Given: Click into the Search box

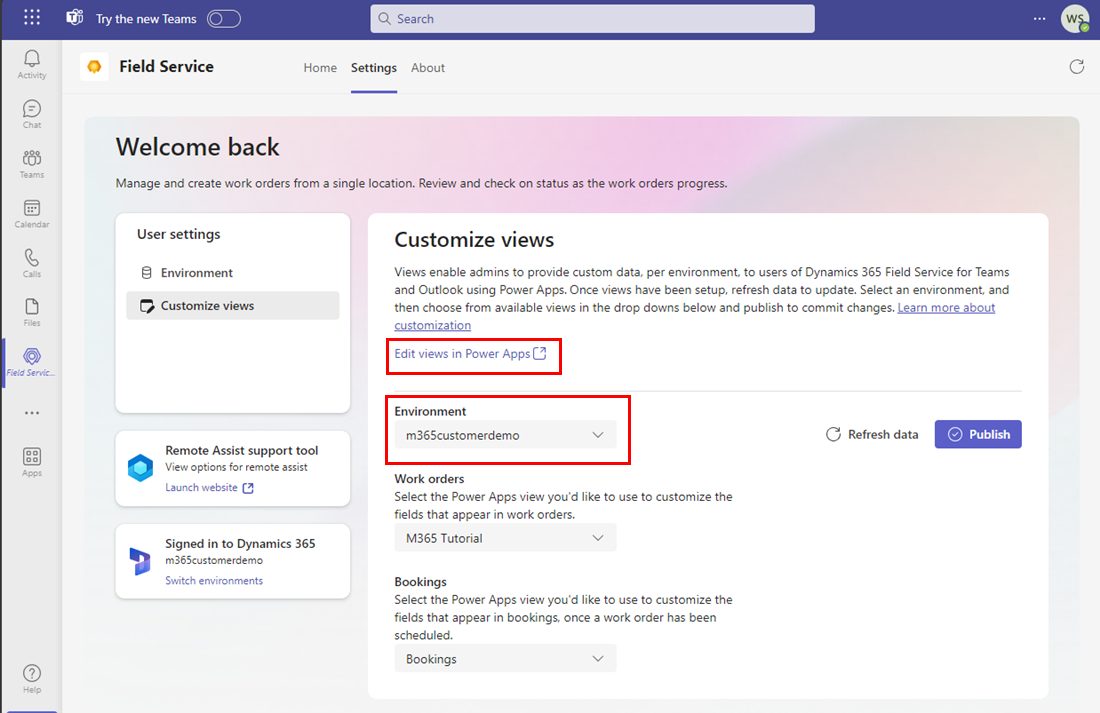Looking at the screenshot, I should click(x=592, y=19).
